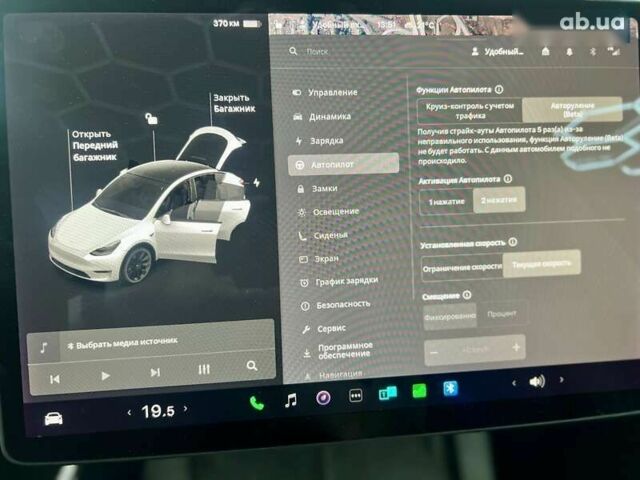Open the Удобный driver profile
The width and height of the screenshot is (640, 480).
pyautogui.click(x=498, y=52)
